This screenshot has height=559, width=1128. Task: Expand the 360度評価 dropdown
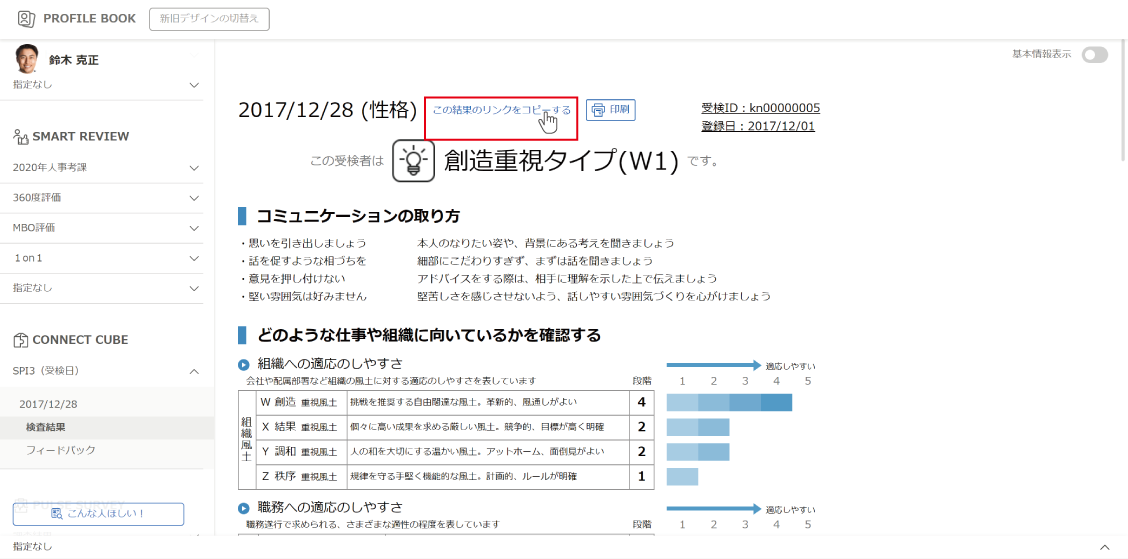pos(194,198)
